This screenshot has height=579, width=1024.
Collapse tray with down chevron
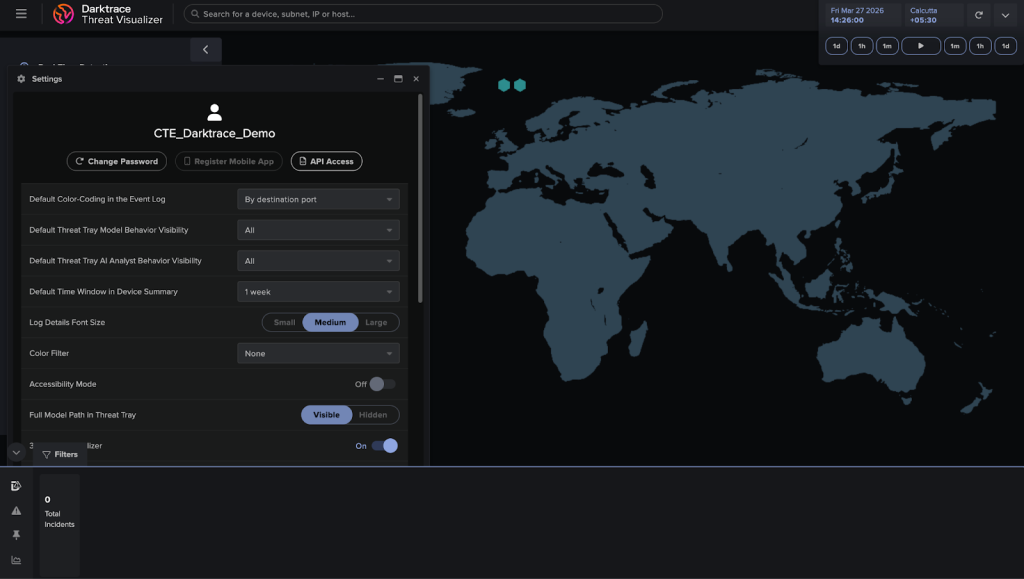(x=16, y=452)
